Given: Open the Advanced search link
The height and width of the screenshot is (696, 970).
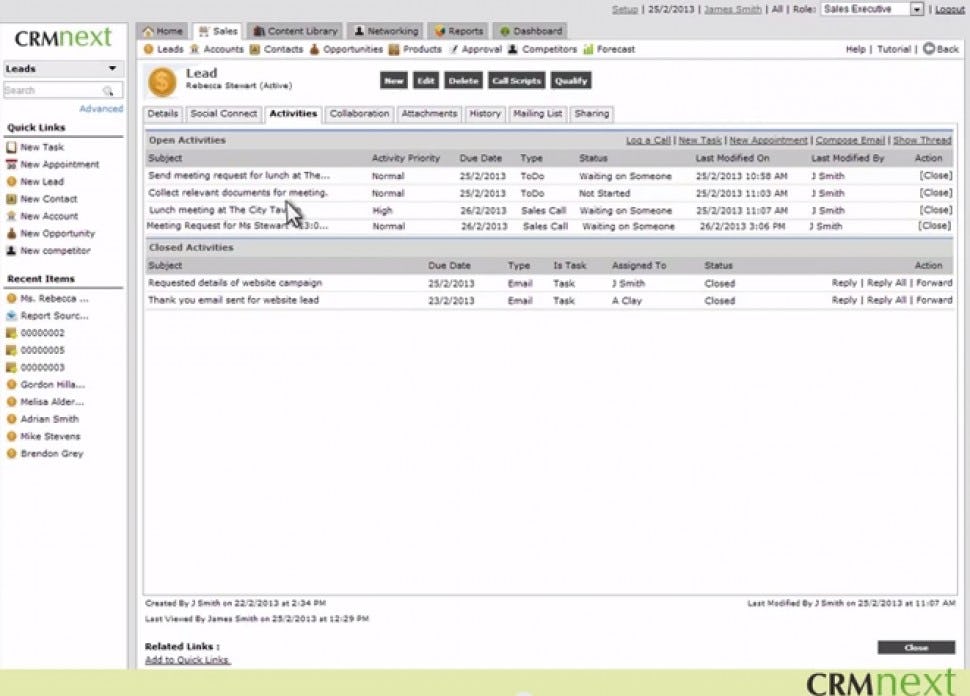Looking at the screenshot, I should click(101, 108).
